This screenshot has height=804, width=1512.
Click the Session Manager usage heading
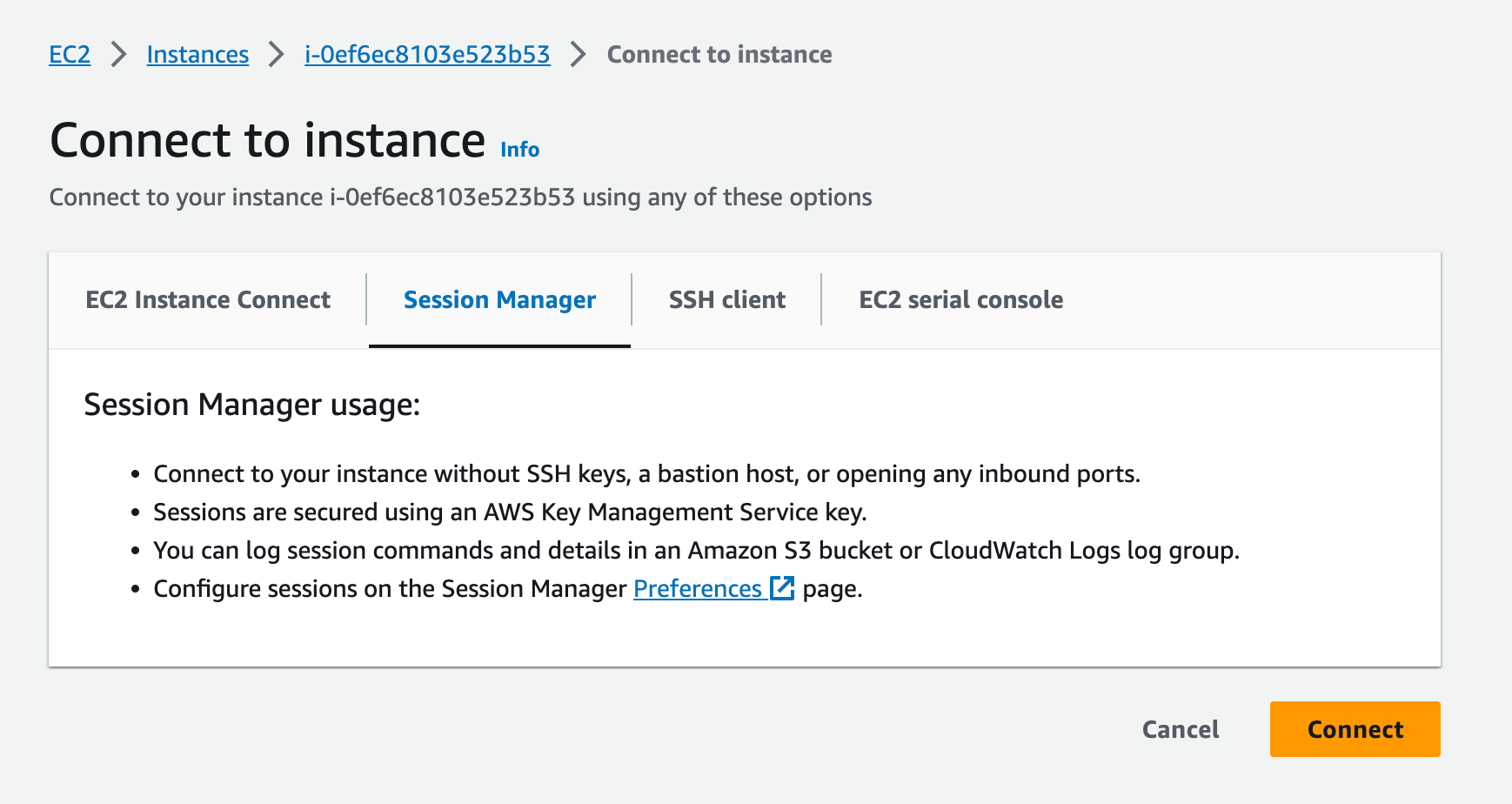click(x=252, y=405)
